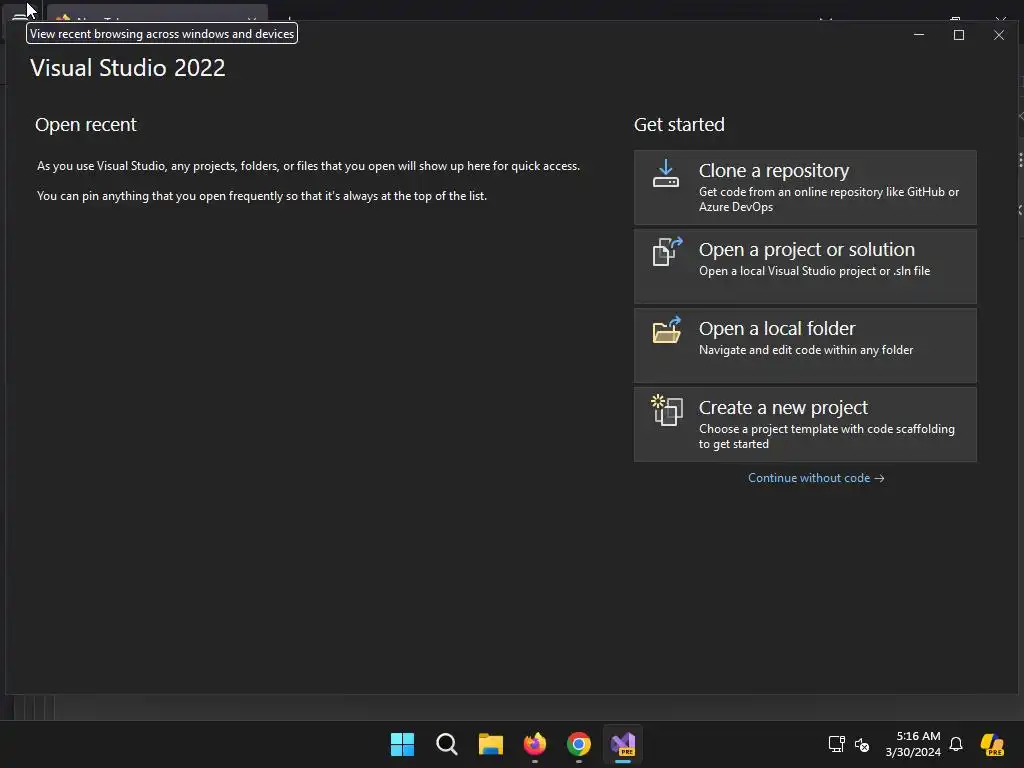Open the clock showing 5:16 AM
The height and width of the screenshot is (768, 1024).
(913, 744)
